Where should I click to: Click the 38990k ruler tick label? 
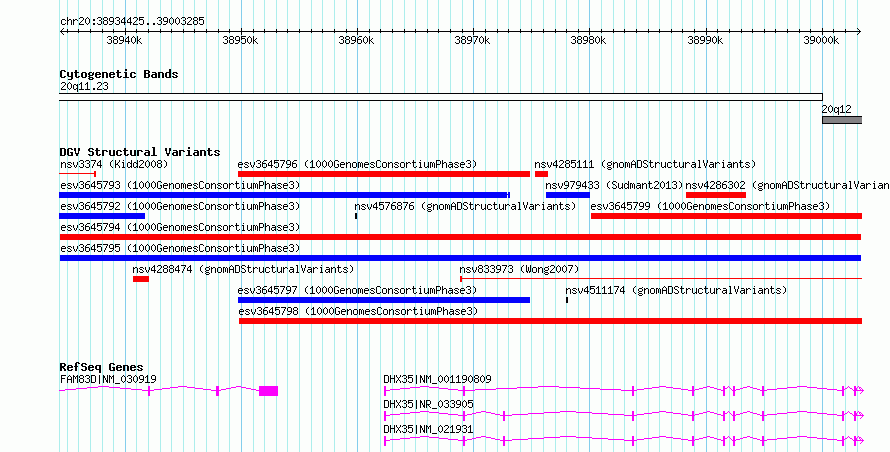click(x=704, y=40)
